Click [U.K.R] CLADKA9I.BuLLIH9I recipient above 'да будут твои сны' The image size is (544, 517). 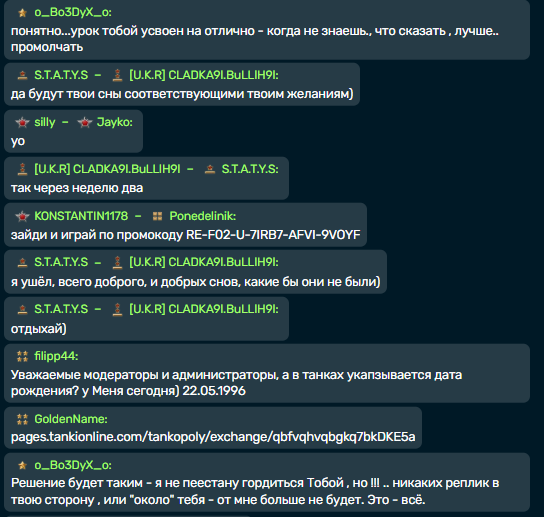[x=204, y=75]
